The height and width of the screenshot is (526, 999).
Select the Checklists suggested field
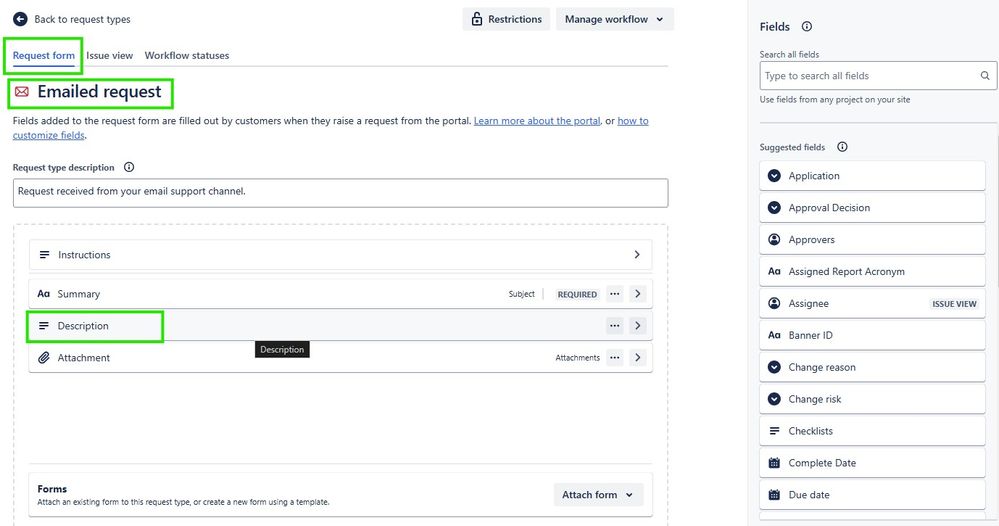point(872,431)
